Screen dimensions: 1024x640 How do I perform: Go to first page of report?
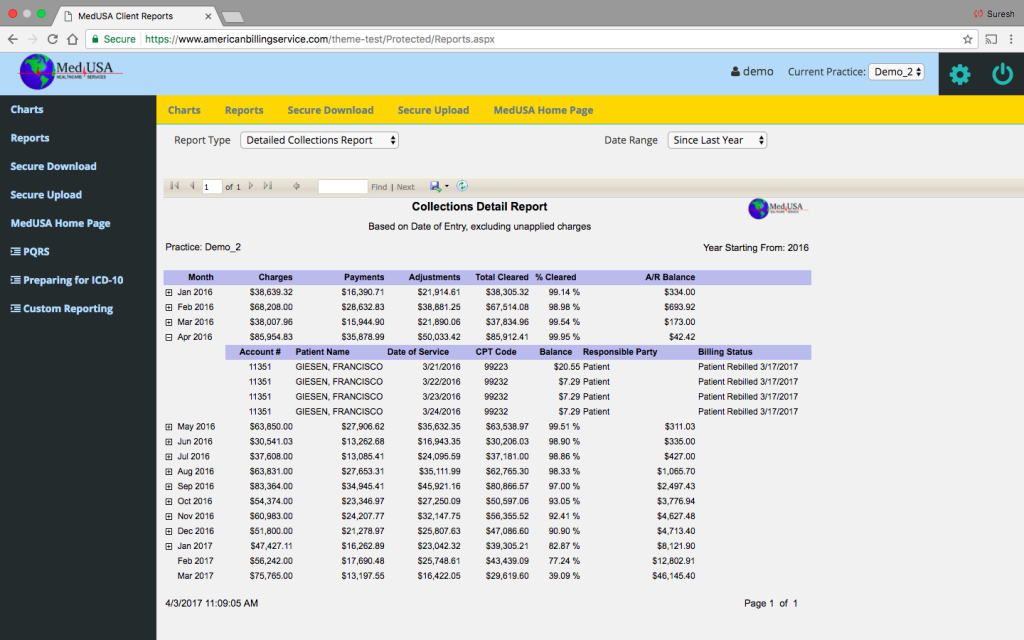pyautogui.click(x=175, y=186)
